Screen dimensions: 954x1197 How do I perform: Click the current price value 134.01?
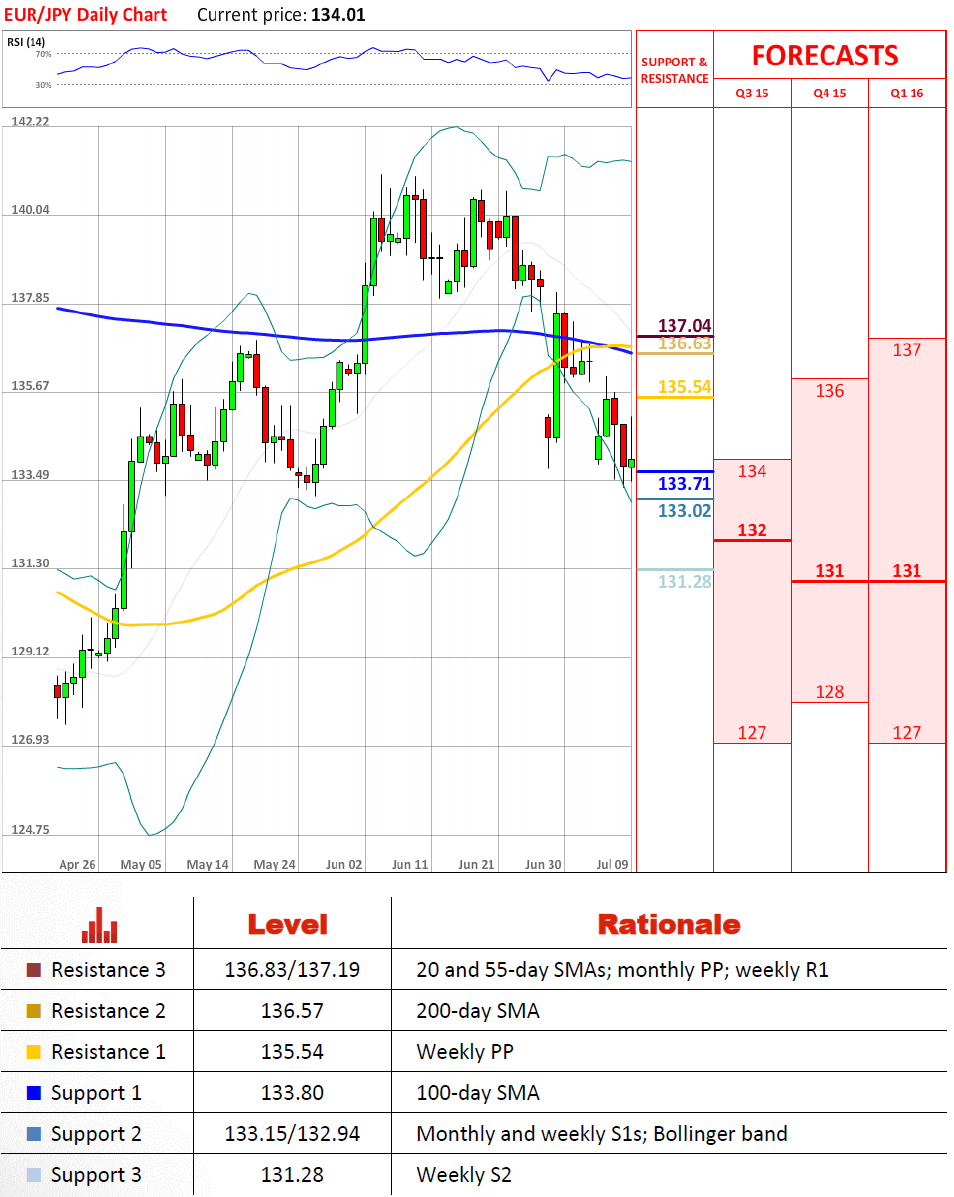pos(338,15)
